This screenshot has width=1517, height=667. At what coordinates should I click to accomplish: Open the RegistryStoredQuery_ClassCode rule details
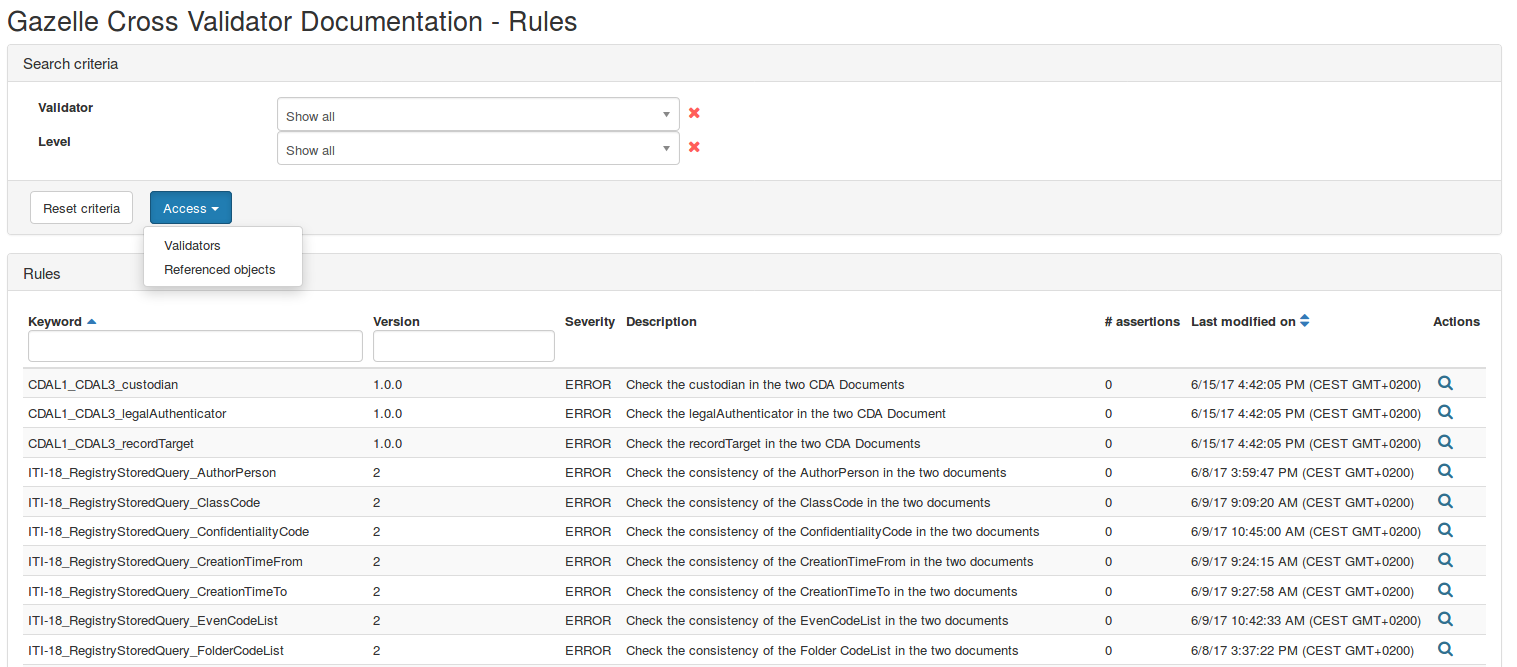pos(1444,501)
